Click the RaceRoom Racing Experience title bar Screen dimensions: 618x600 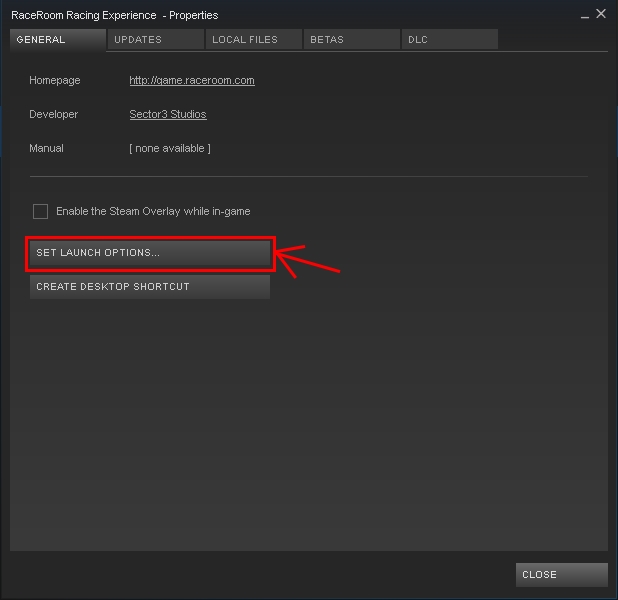pyautogui.click(x=114, y=15)
